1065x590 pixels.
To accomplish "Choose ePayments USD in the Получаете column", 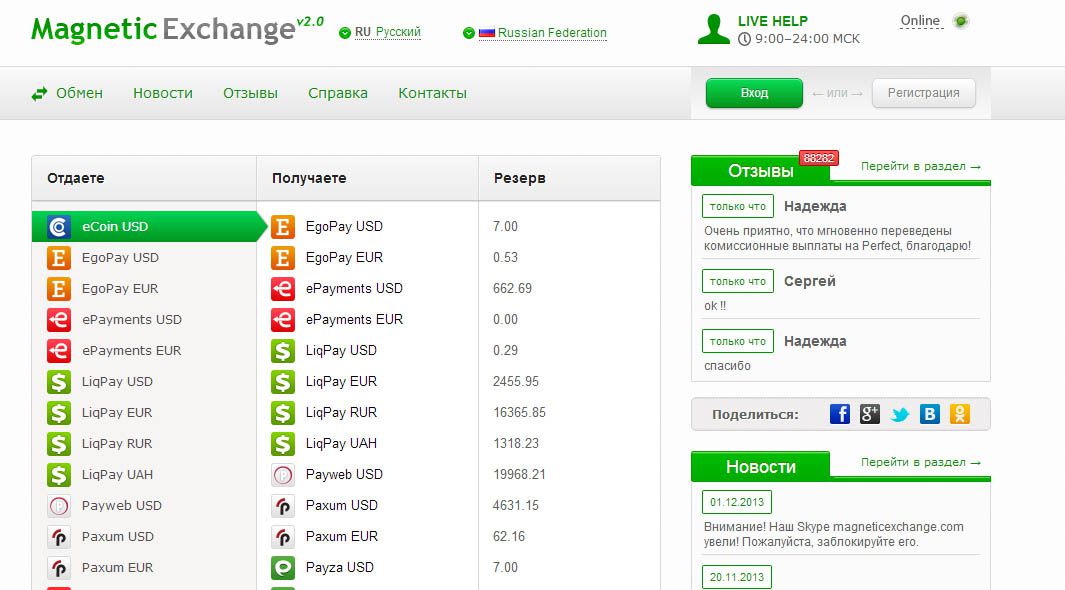I will (x=354, y=288).
